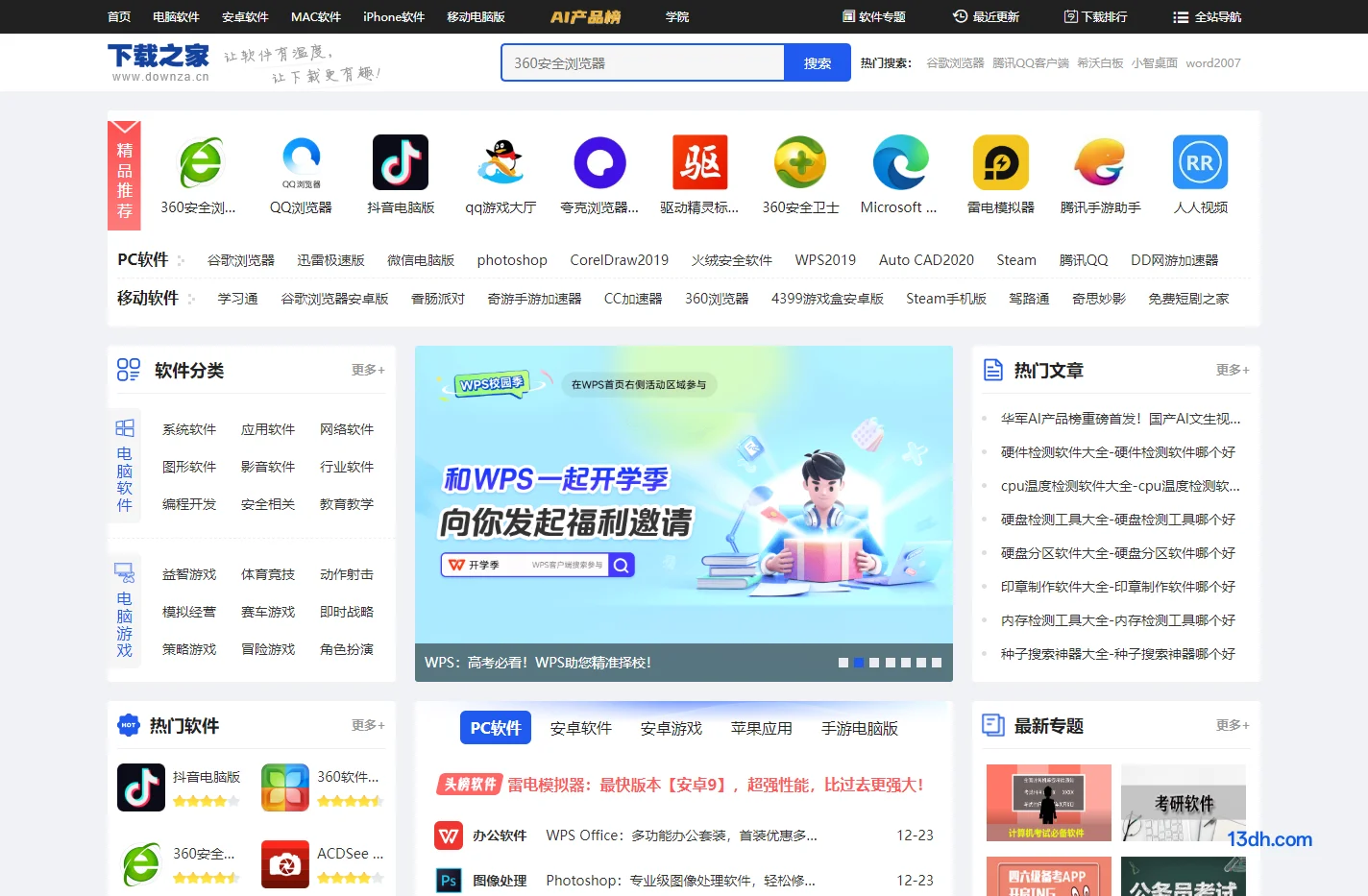The width and height of the screenshot is (1368, 896).
Task: Open the 人人视频 RR icon
Action: pyautogui.click(x=1200, y=162)
